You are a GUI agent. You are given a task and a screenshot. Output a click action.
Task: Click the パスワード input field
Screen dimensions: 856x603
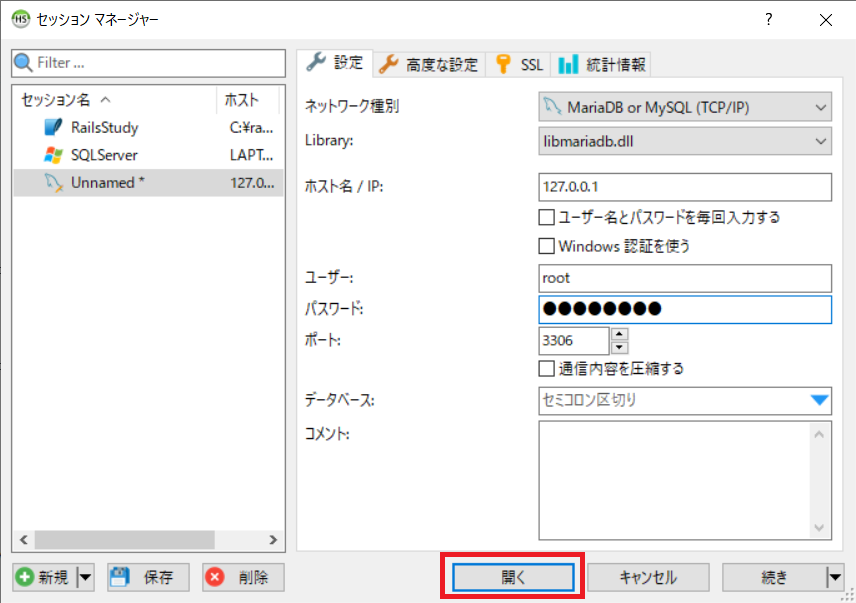click(685, 309)
